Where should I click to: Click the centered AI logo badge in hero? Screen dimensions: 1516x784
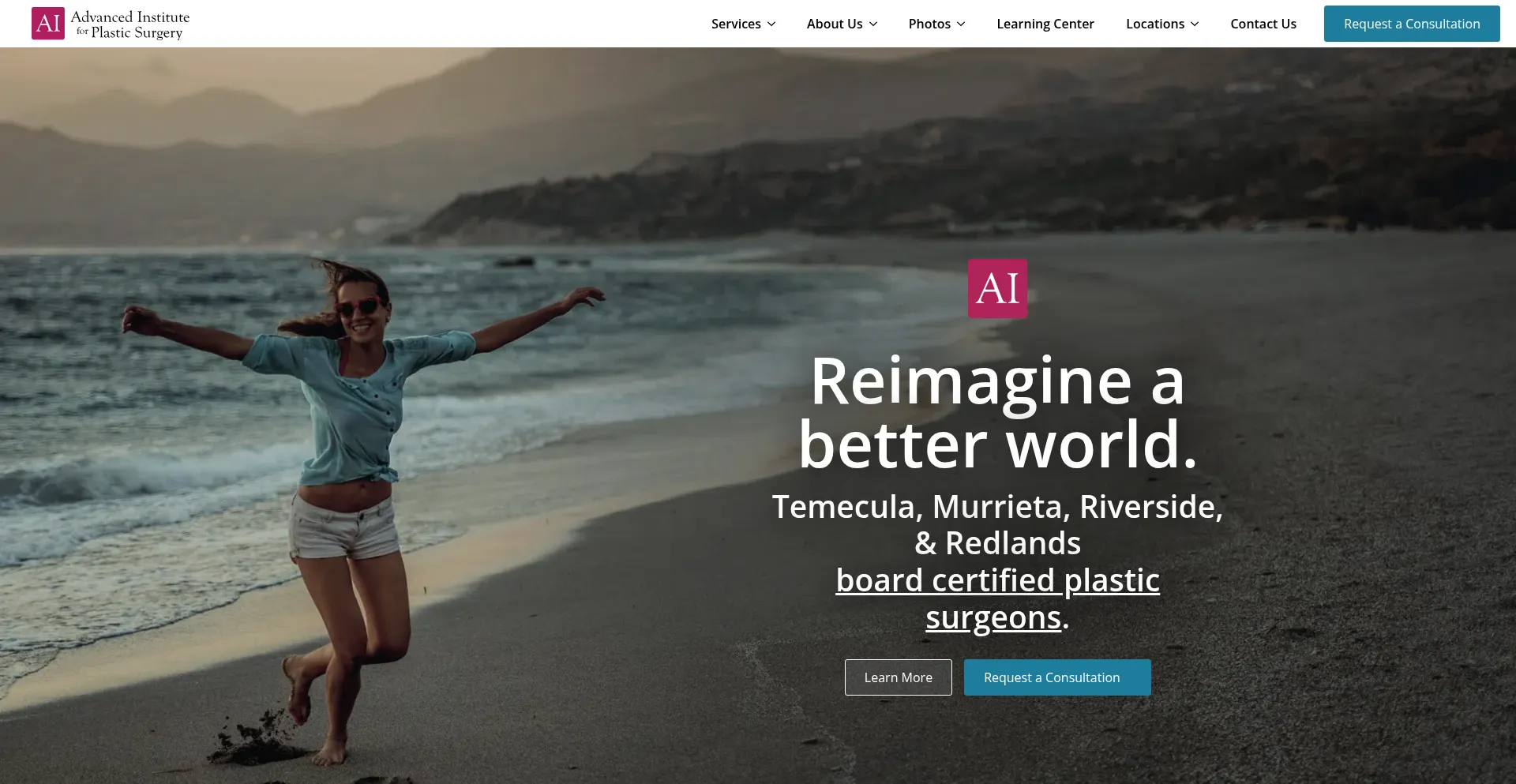(997, 289)
